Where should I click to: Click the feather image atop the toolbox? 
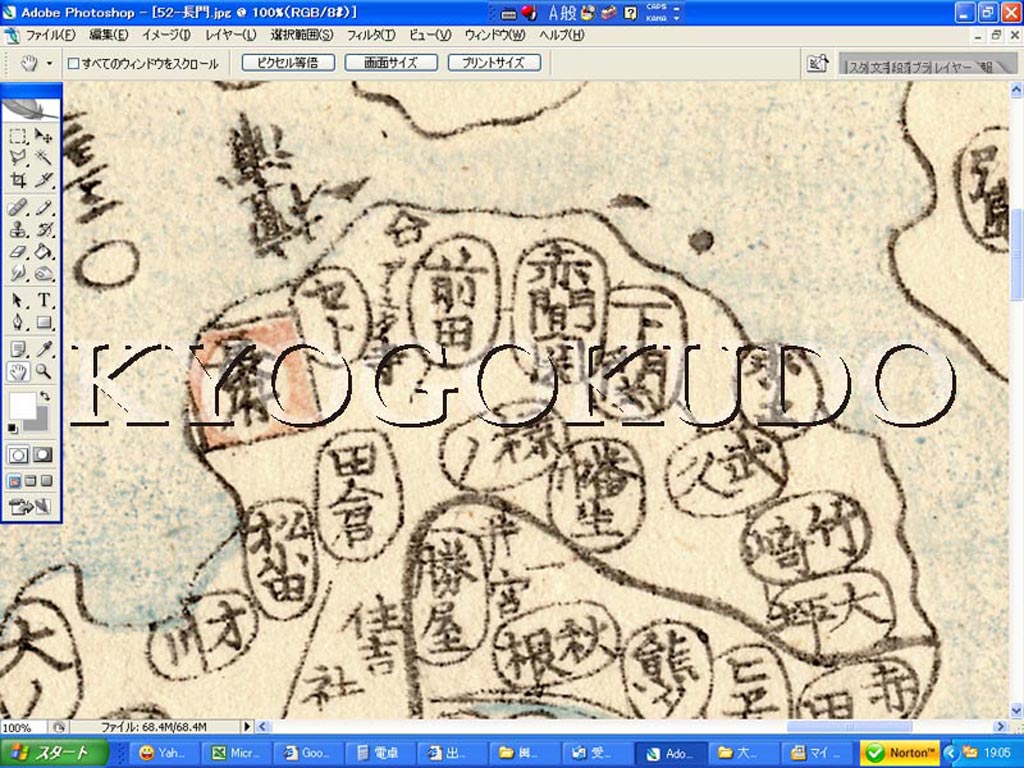31,109
